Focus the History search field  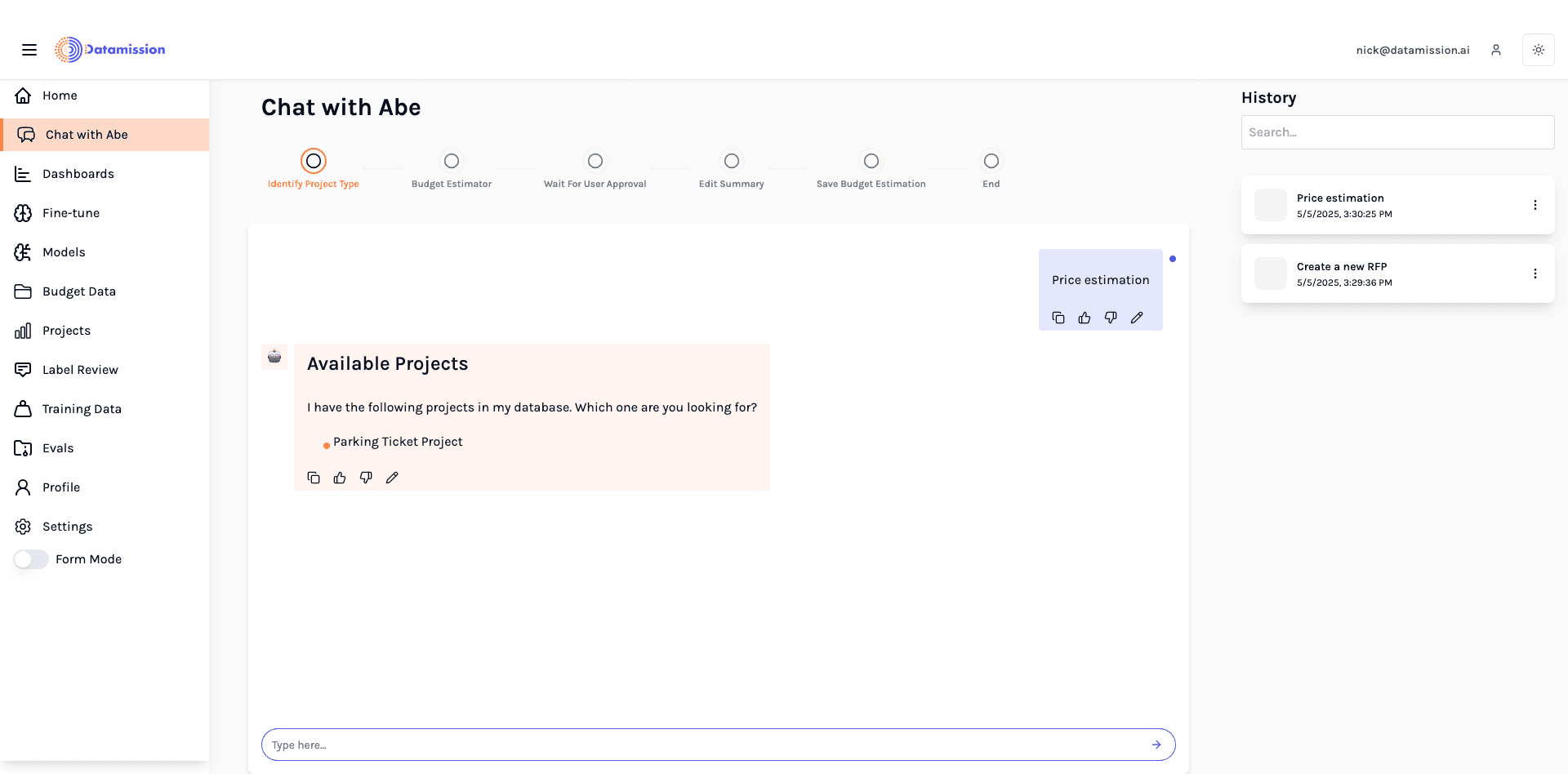[x=1397, y=132]
